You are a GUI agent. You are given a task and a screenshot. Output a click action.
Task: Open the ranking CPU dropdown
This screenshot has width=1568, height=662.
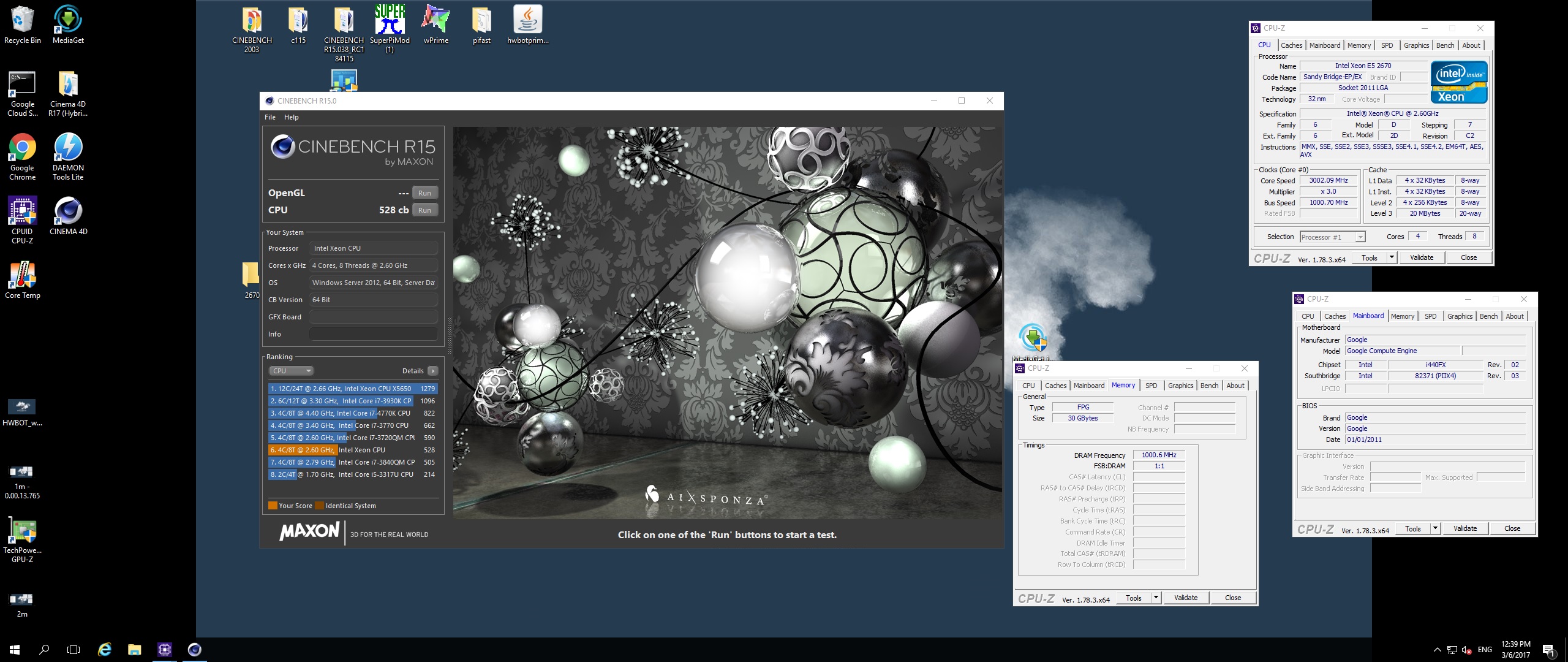click(292, 371)
